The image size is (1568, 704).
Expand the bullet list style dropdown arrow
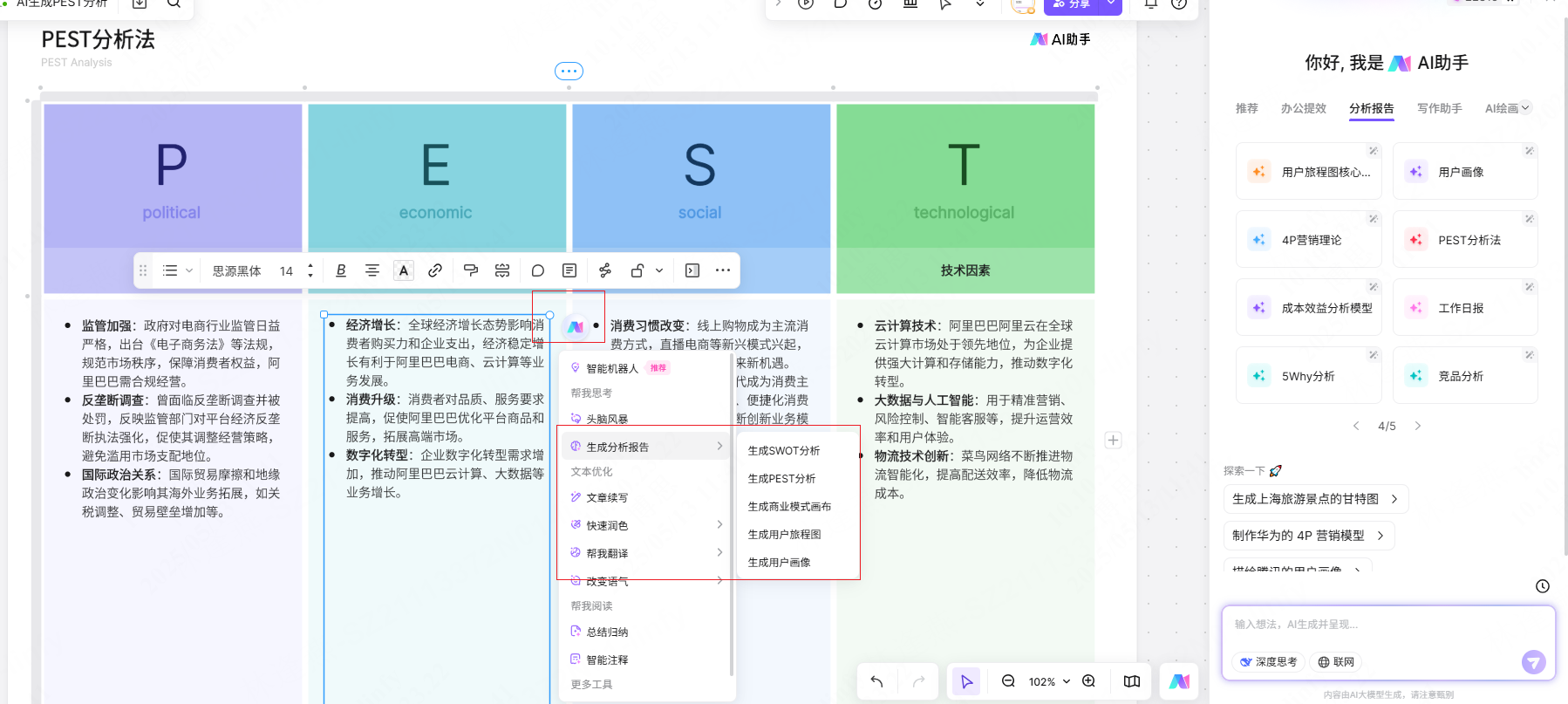coord(189,270)
